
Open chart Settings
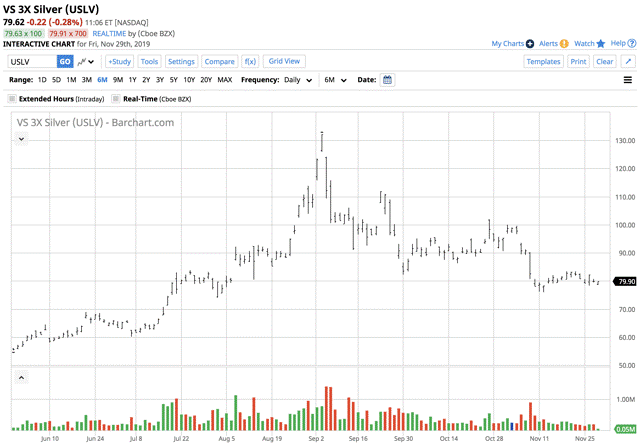pos(181,62)
